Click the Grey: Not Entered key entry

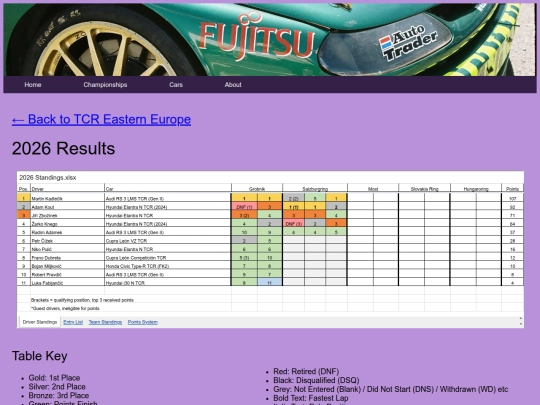(391, 390)
